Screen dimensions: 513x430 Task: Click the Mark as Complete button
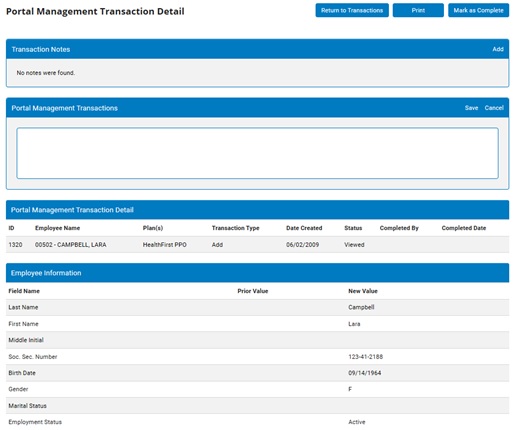click(478, 10)
